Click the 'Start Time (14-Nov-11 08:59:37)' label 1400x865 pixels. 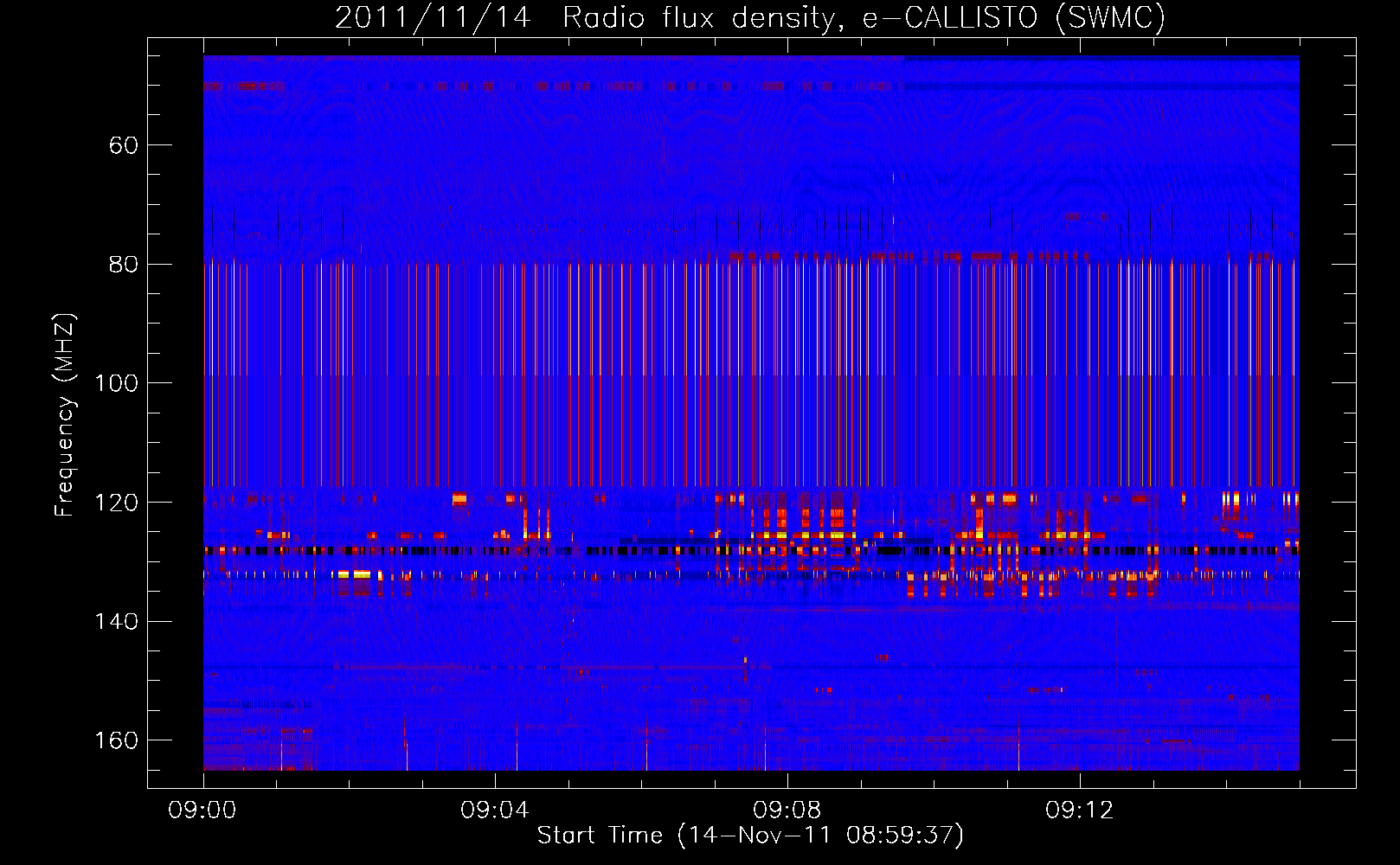pos(750,836)
